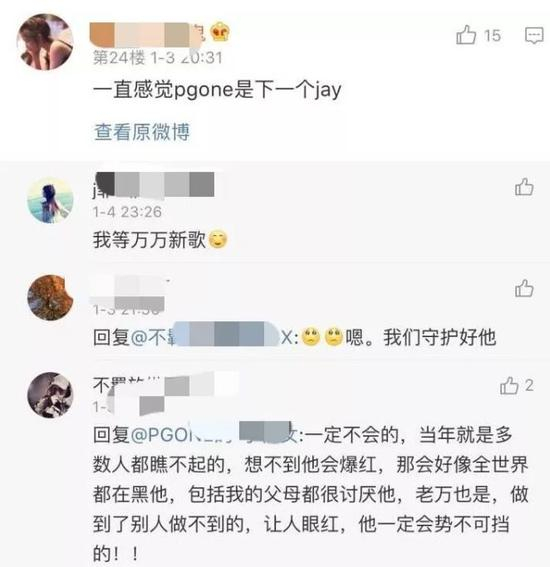Open replies via the comment bubble icon

(x=534, y=35)
